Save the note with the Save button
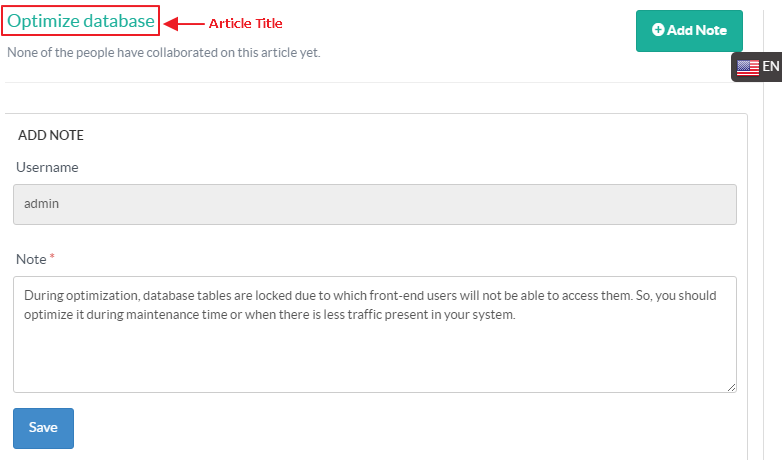This screenshot has height=460, width=782. tap(43, 428)
